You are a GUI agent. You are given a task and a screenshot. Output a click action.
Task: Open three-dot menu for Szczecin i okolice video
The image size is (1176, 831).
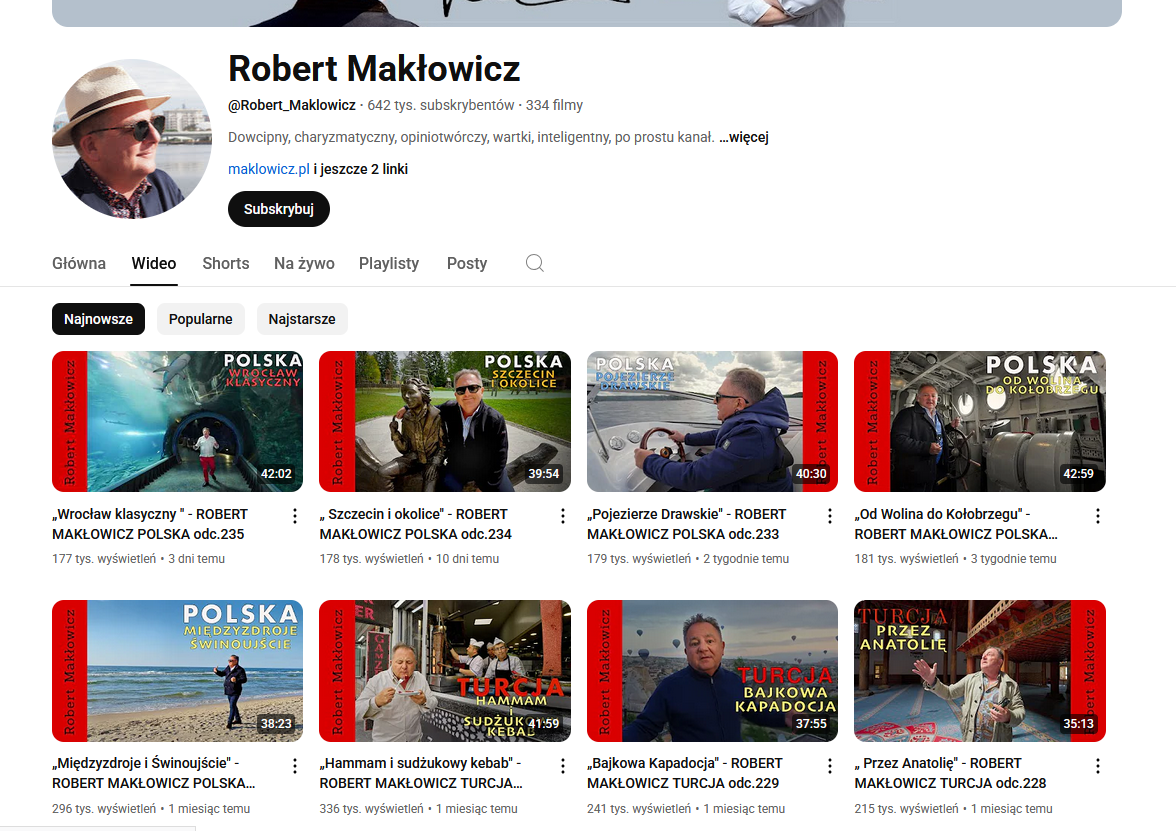click(x=562, y=516)
